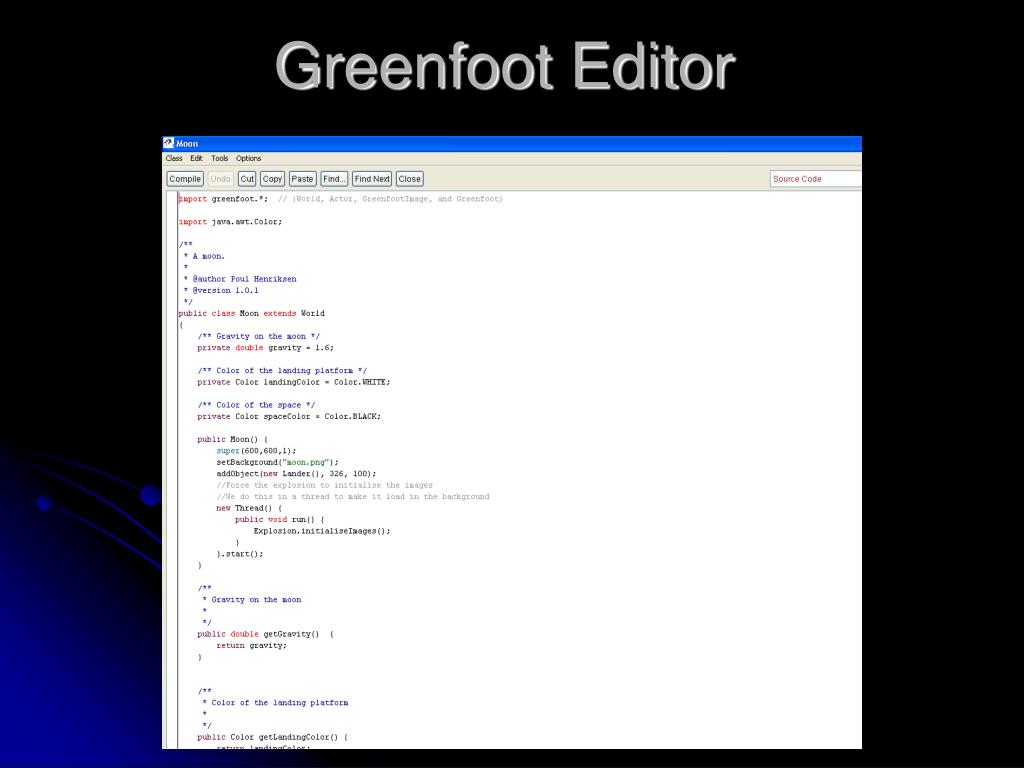Click the Paste button
This screenshot has height=768, width=1024.
point(302,179)
